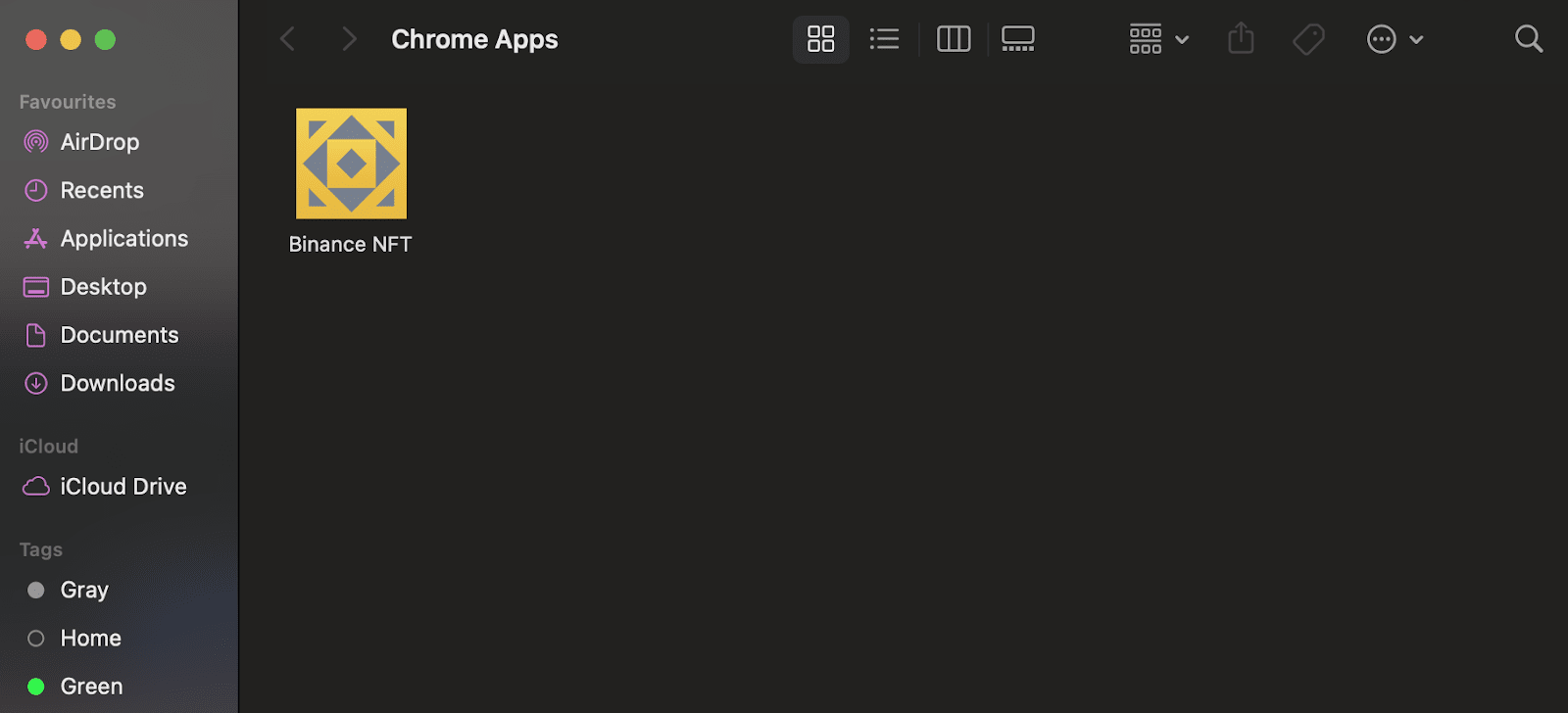This screenshot has height=713, width=1568.
Task: Expand the Group By dropdown arrow
Action: 1182,40
